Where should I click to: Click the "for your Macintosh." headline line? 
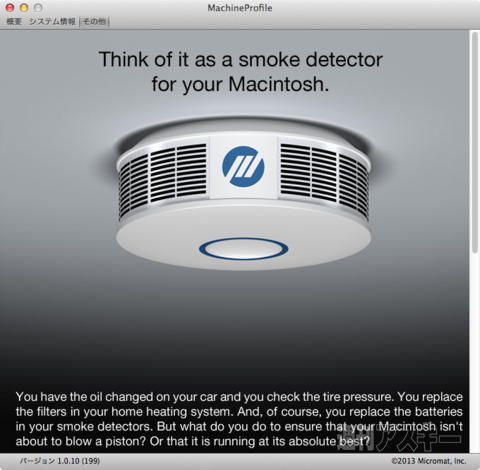[x=240, y=84]
